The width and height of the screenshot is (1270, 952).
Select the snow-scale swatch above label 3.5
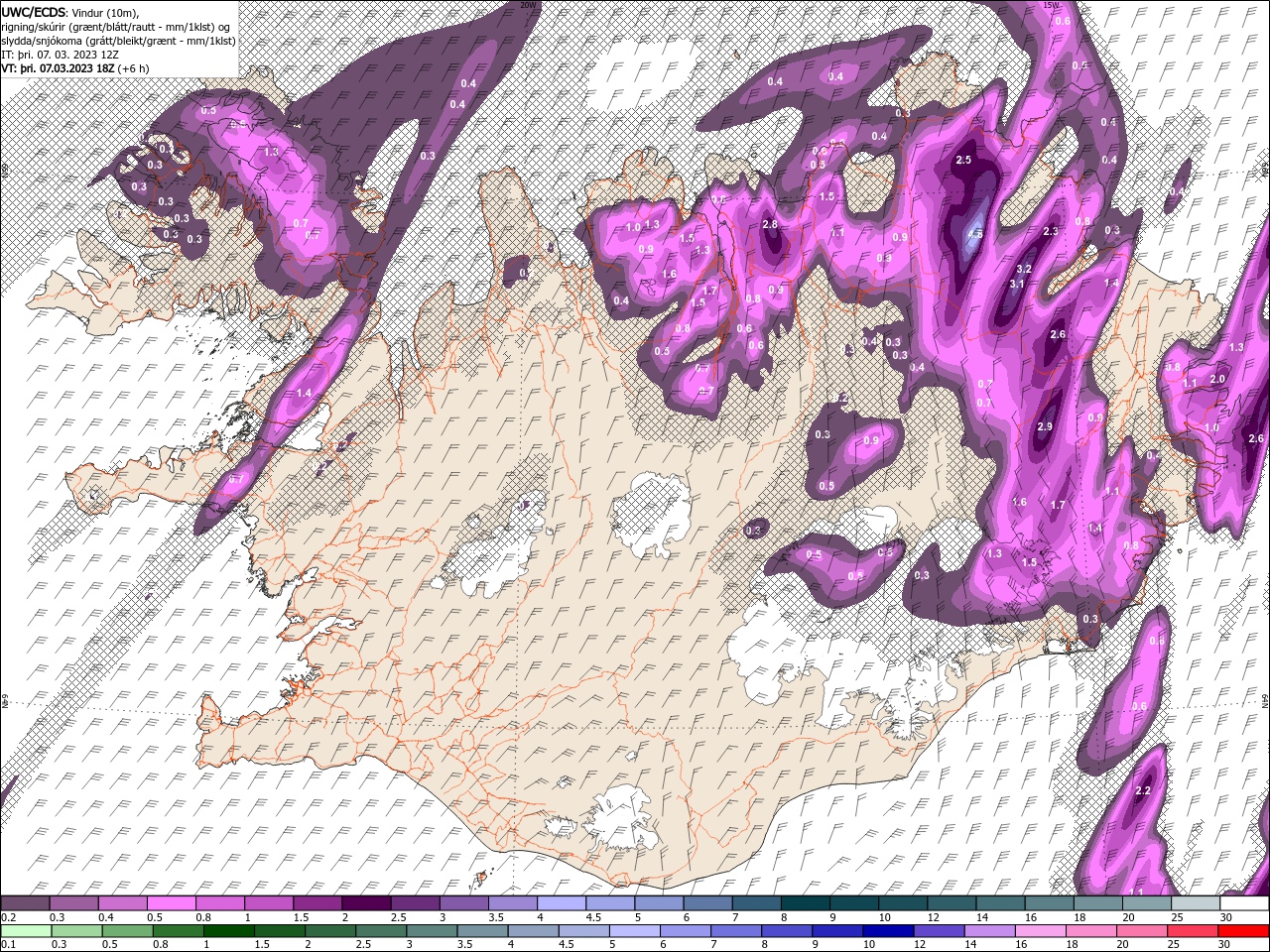point(513,903)
